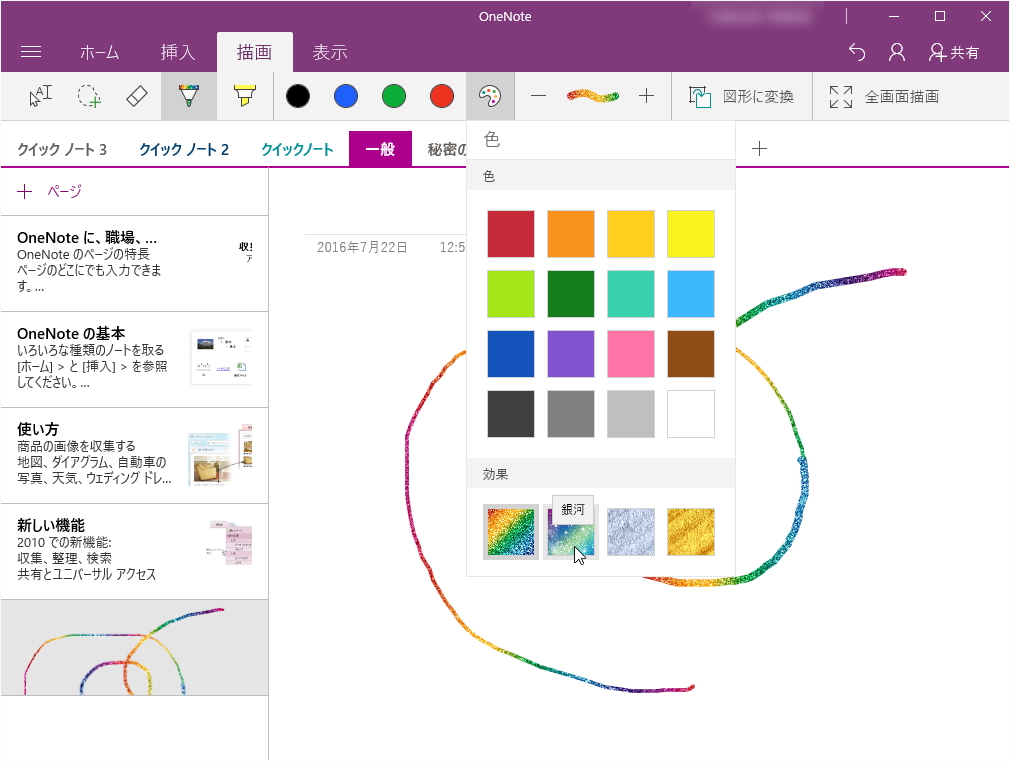Select the lasso selection tool

tap(88, 96)
